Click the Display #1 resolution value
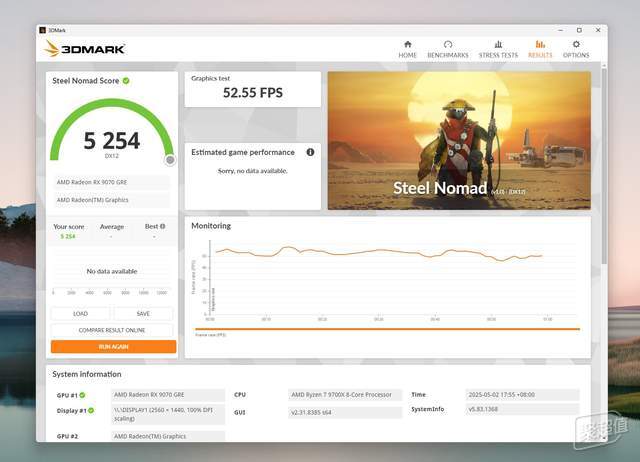 [168, 414]
